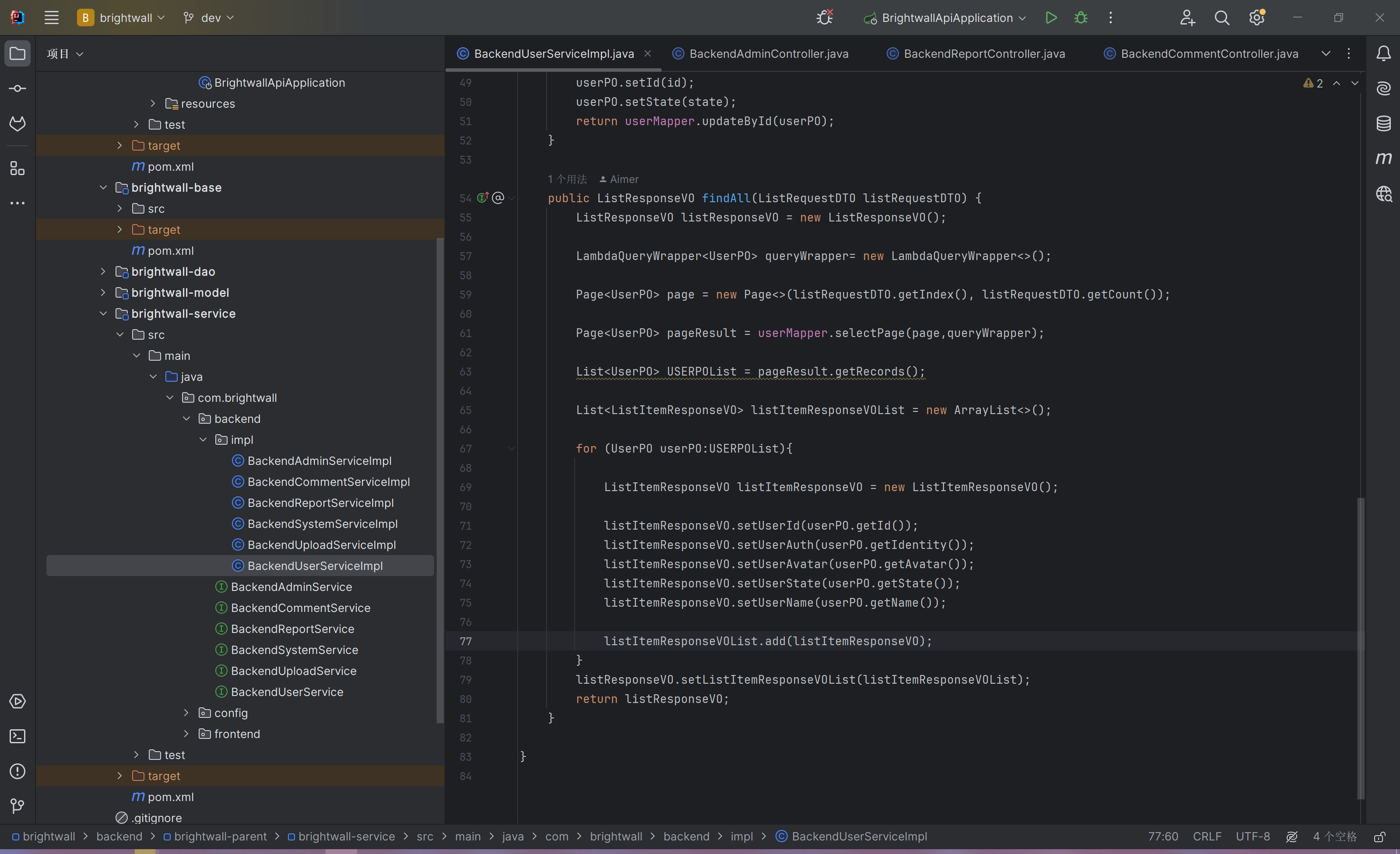Click the 4 个空格 indent setting
1400x854 pixels.
[1335, 836]
